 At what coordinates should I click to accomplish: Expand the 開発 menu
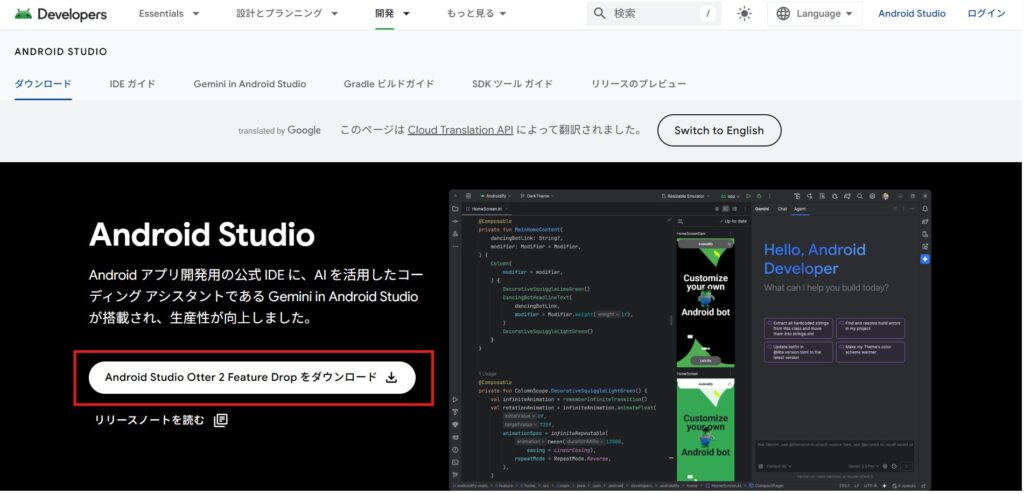coord(392,14)
